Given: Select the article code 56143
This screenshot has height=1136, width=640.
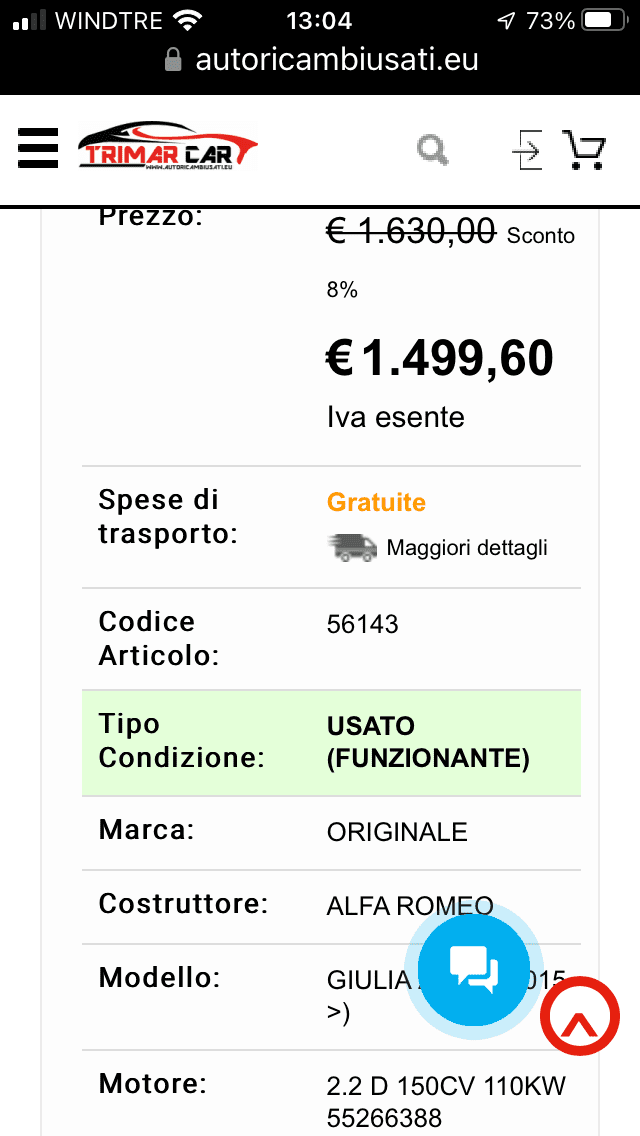Looking at the screenshot, I should pyautogui.click(x=362, y=625).
